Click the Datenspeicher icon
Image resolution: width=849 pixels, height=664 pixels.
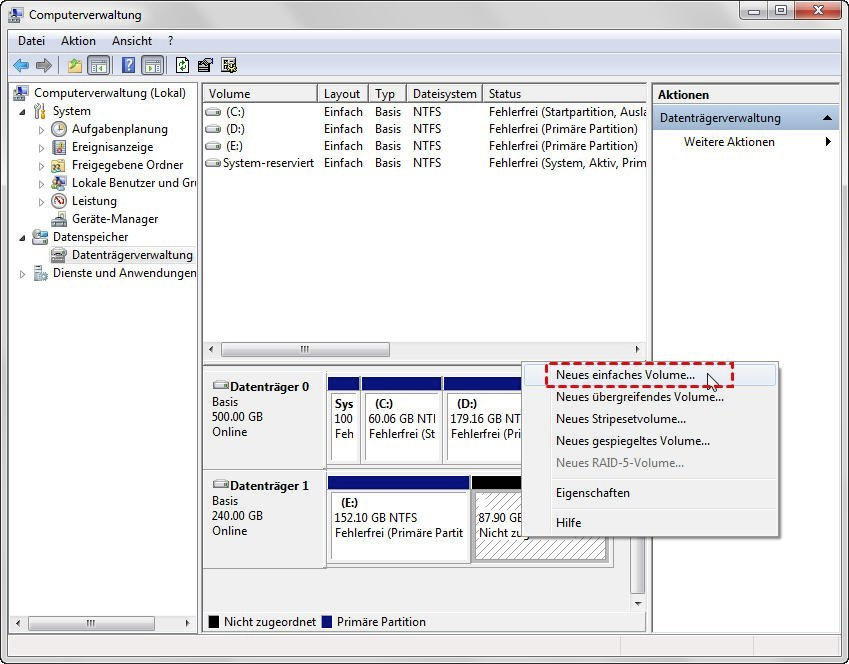(40, 237)
